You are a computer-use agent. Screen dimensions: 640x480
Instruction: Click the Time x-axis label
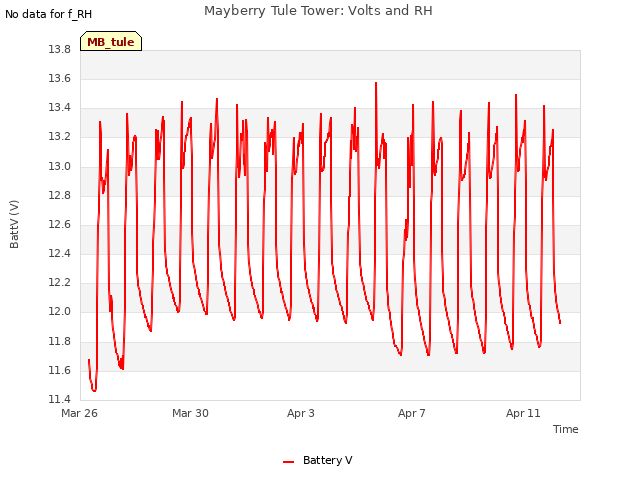coord(565,429)
